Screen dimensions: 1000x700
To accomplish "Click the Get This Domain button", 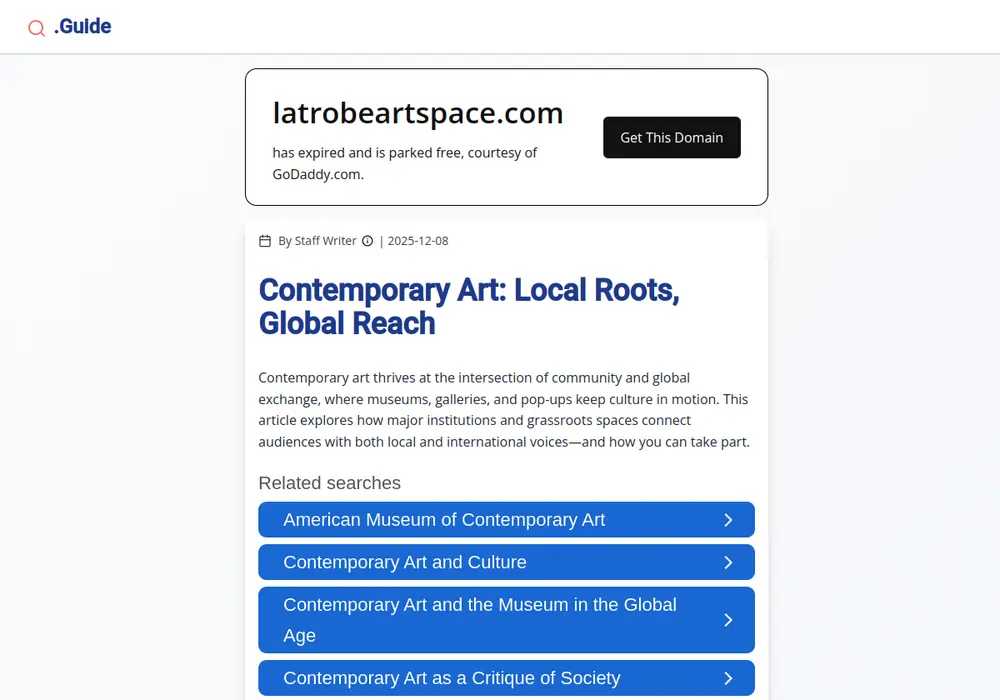I will 672,137.
